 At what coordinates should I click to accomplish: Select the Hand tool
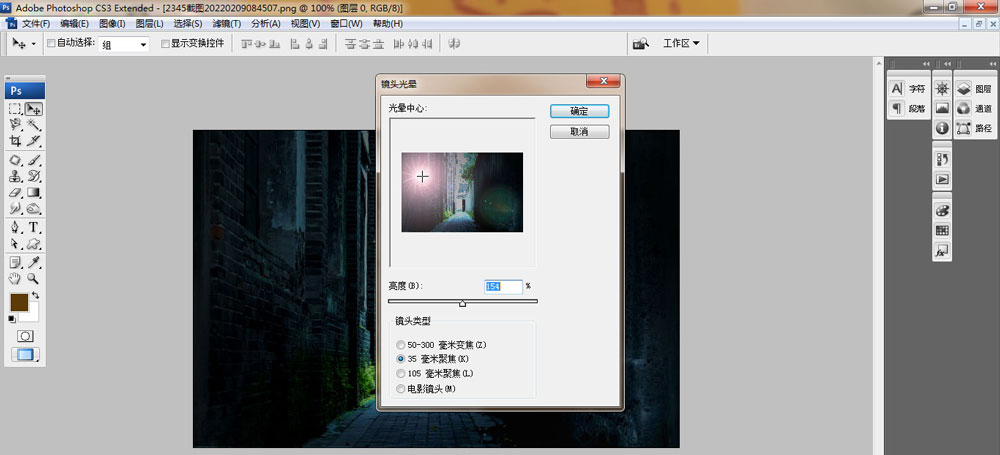[x=16, y=278]
